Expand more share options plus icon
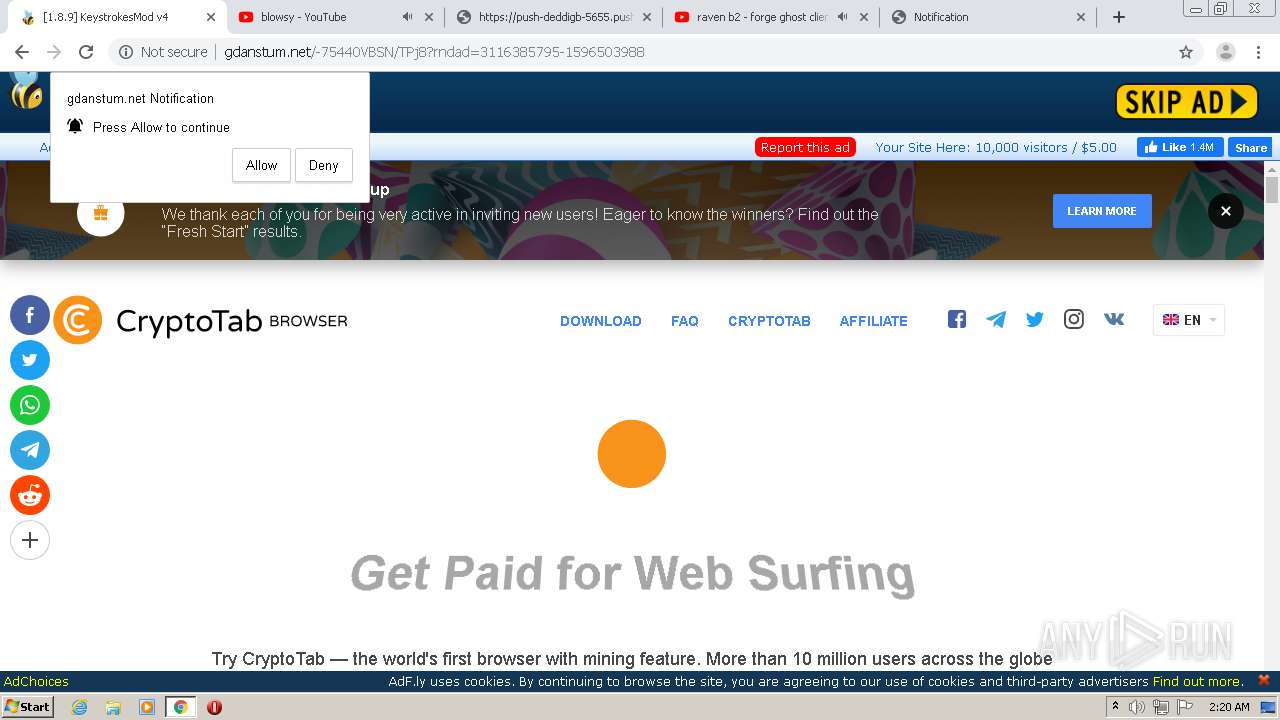Image resolution: width=1280 pixels, height=720 pixels. click(30, 540)
